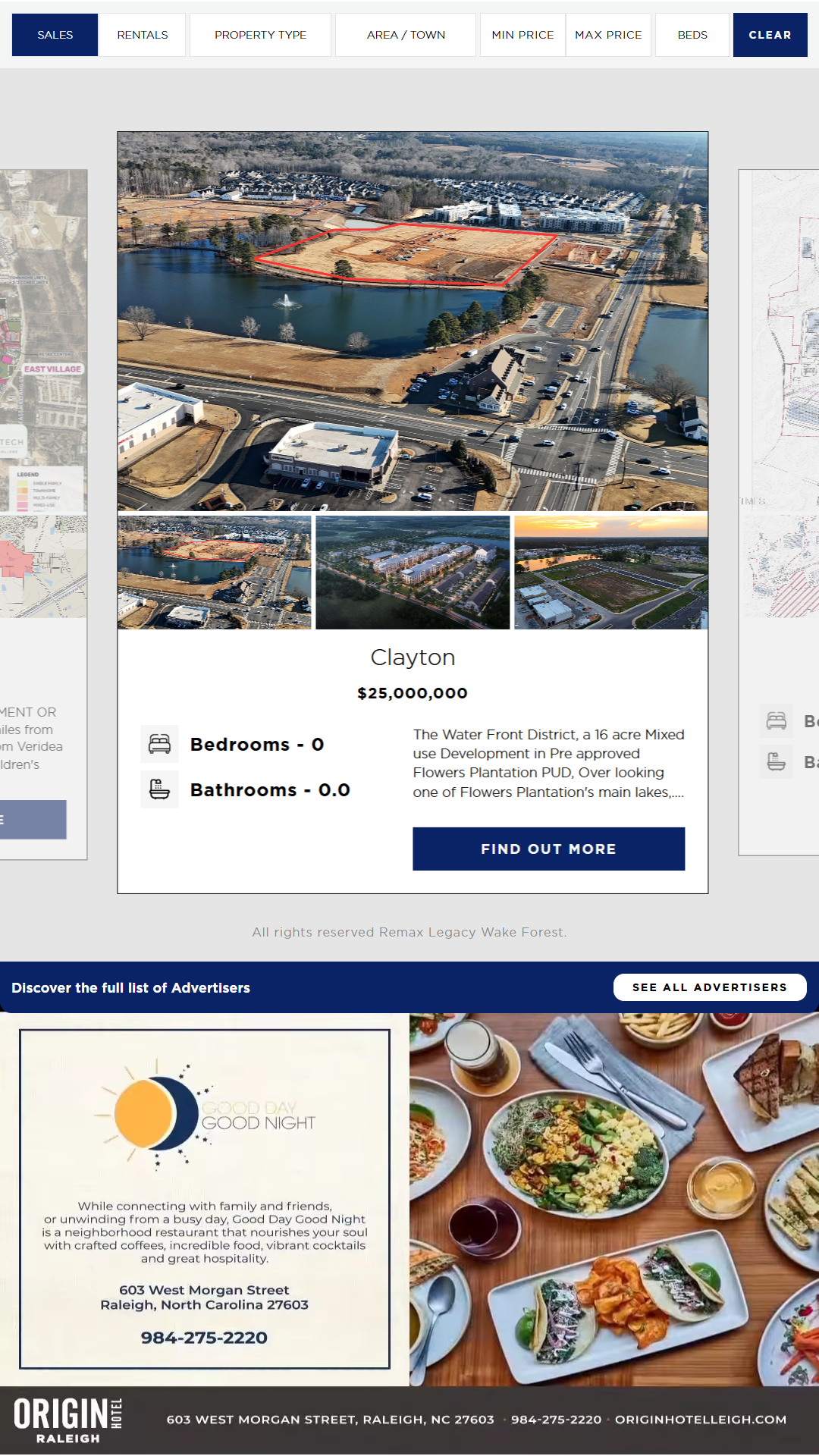Select the Sales listing toggle
This screenshot has height=1456, width=819.
(x=55, y=35)
